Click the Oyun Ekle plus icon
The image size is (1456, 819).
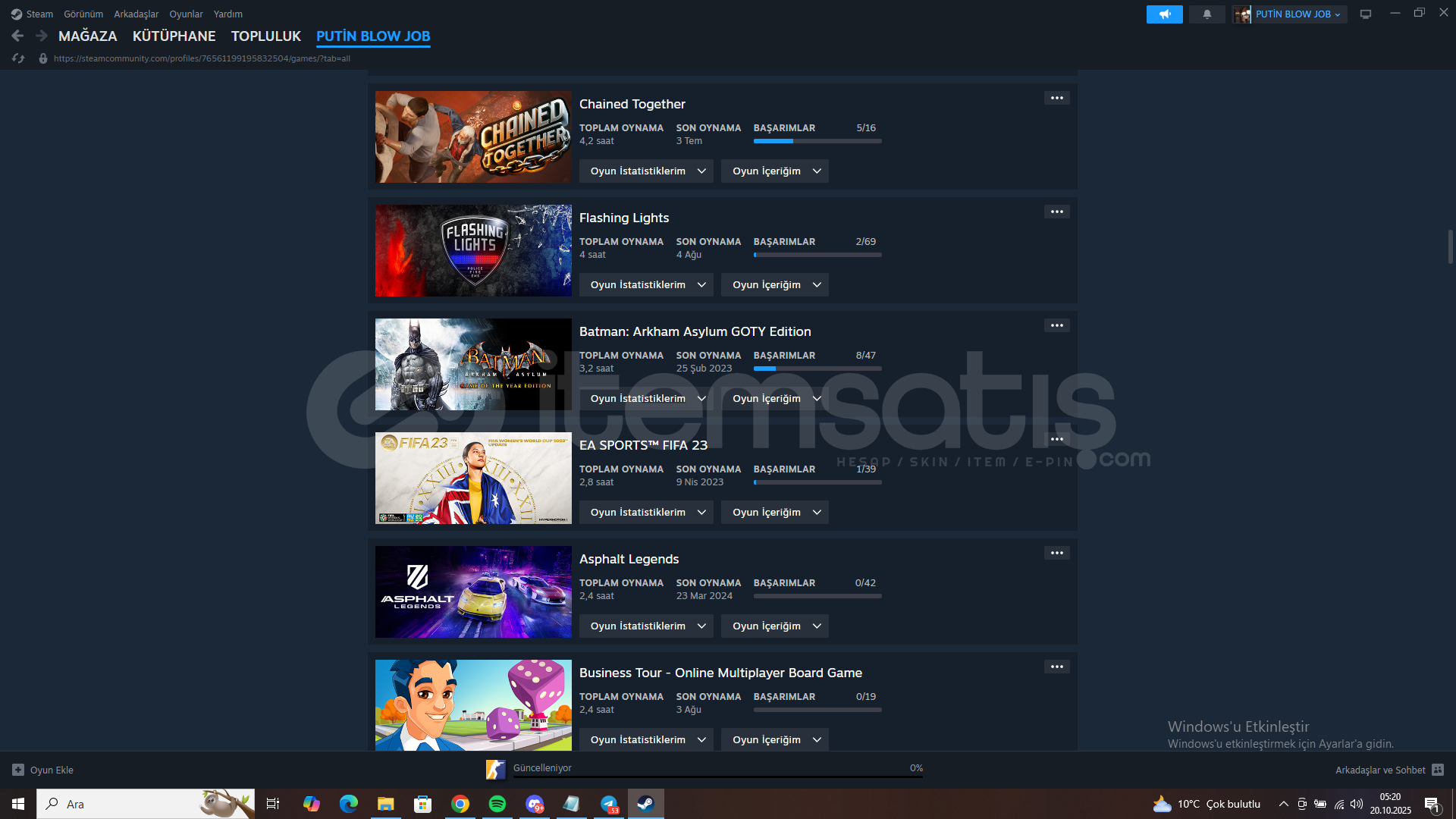(x=18, y=770)
